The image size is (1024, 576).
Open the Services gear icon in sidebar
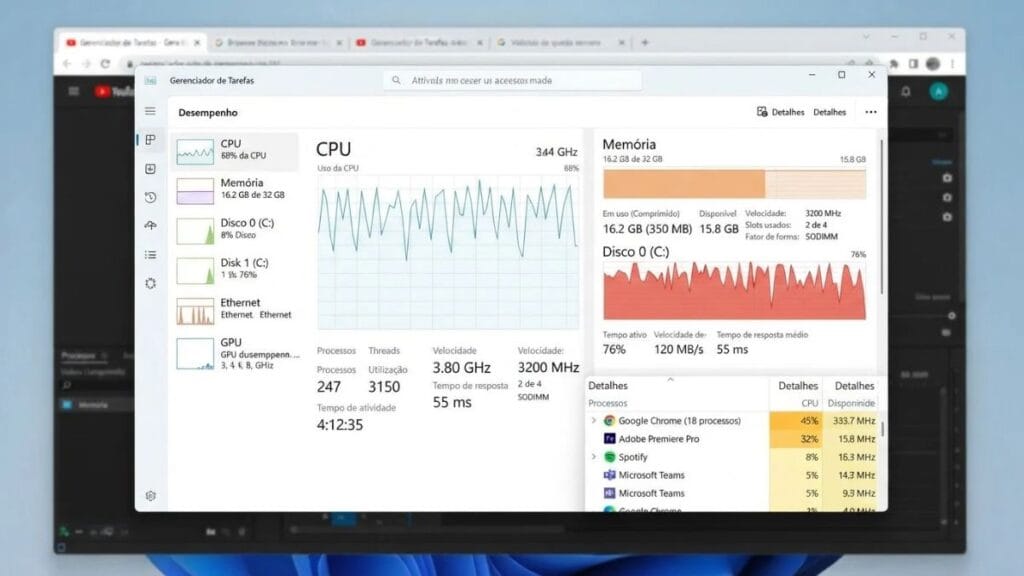[x=150, y=283]
